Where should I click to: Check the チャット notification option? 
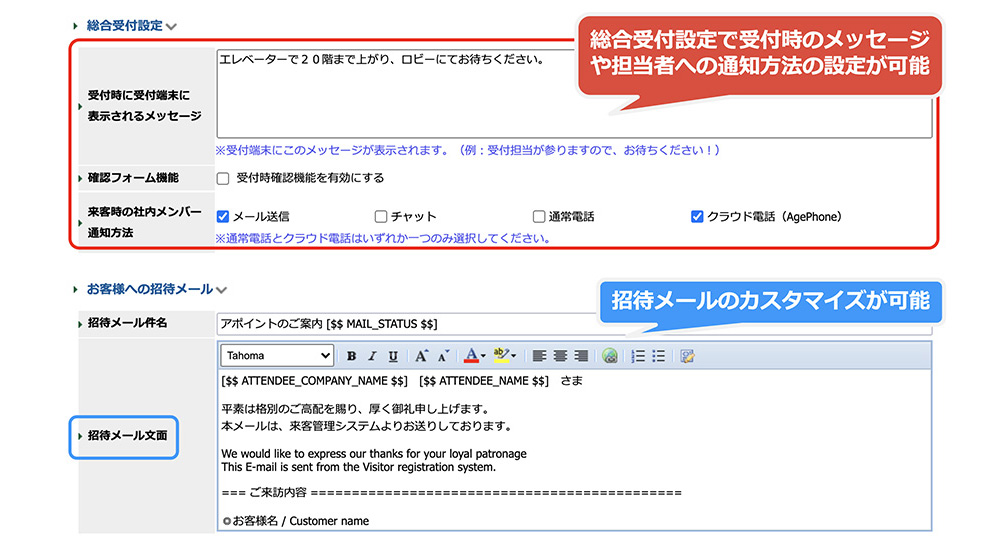pos(381,216)
